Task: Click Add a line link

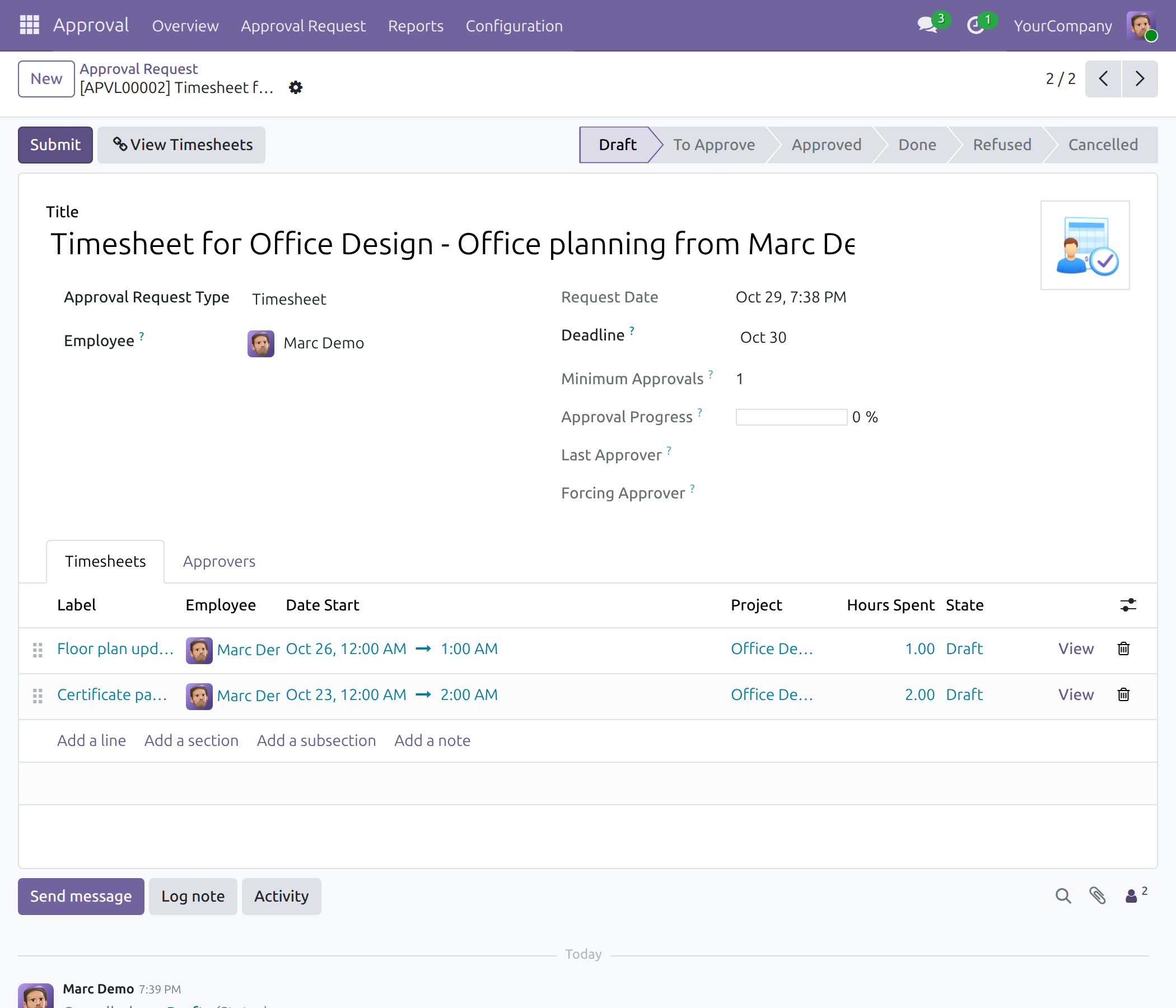Action: click(x=91, y=741)
